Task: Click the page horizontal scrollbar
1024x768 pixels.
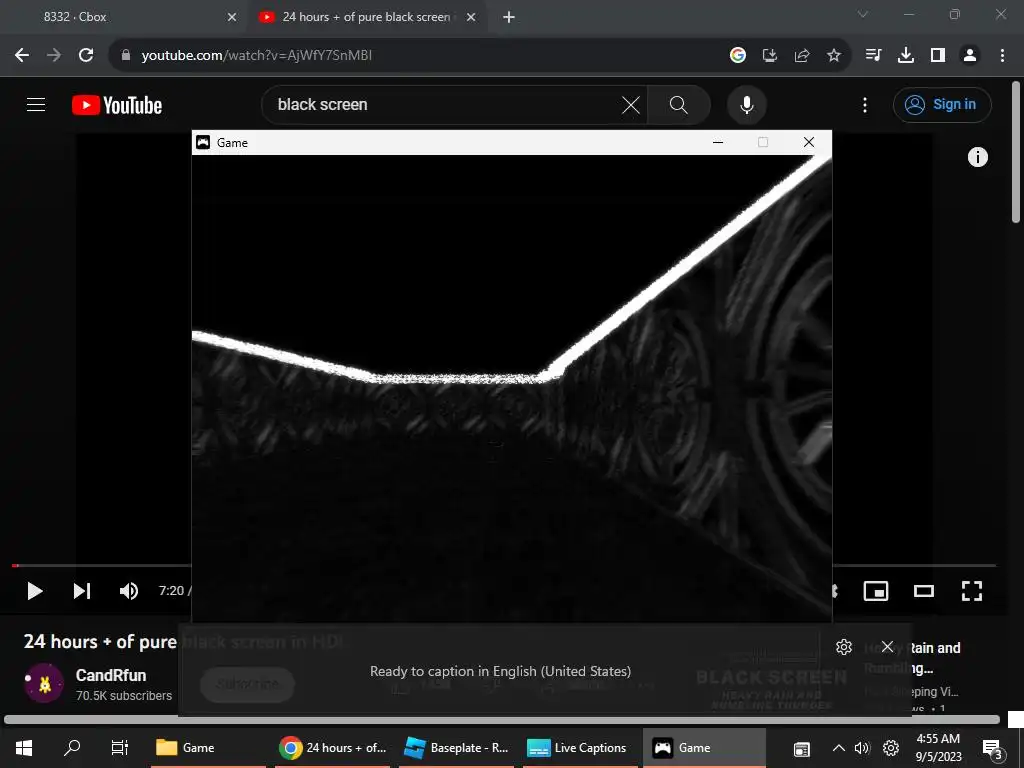Action: pyautogui.click(x=502, y=720)
